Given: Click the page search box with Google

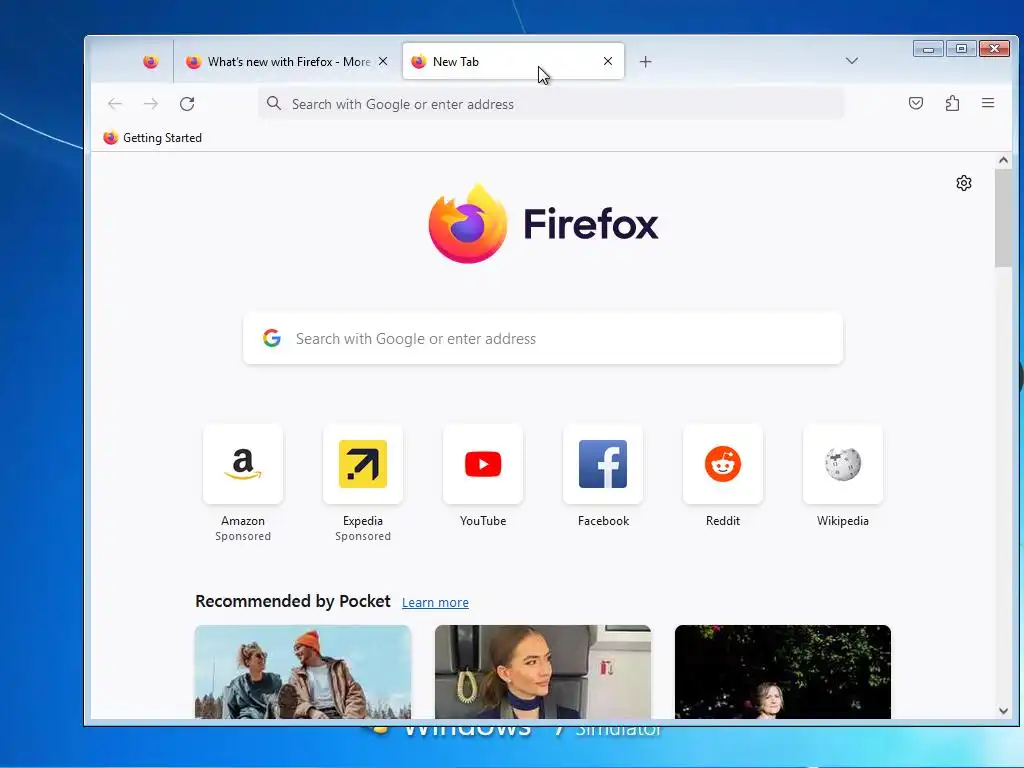Looking at the screenshot, I should (543, 338).
